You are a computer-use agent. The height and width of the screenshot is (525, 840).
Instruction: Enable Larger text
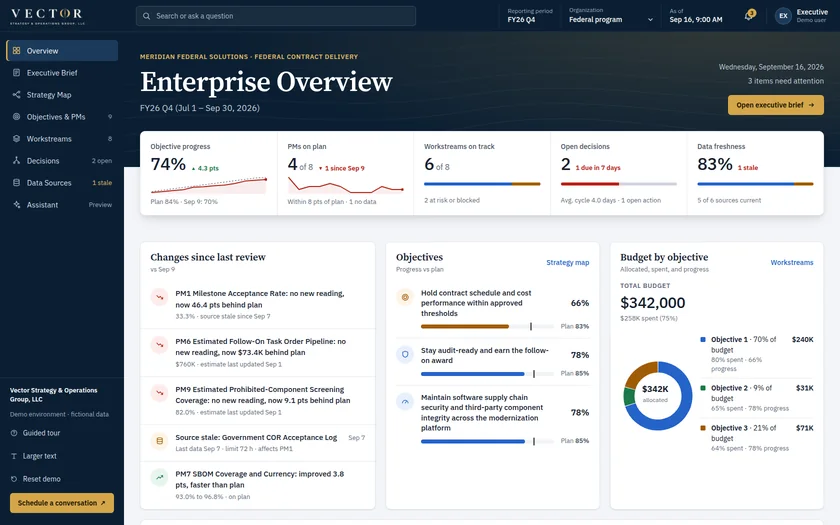(x=34, y=456)
